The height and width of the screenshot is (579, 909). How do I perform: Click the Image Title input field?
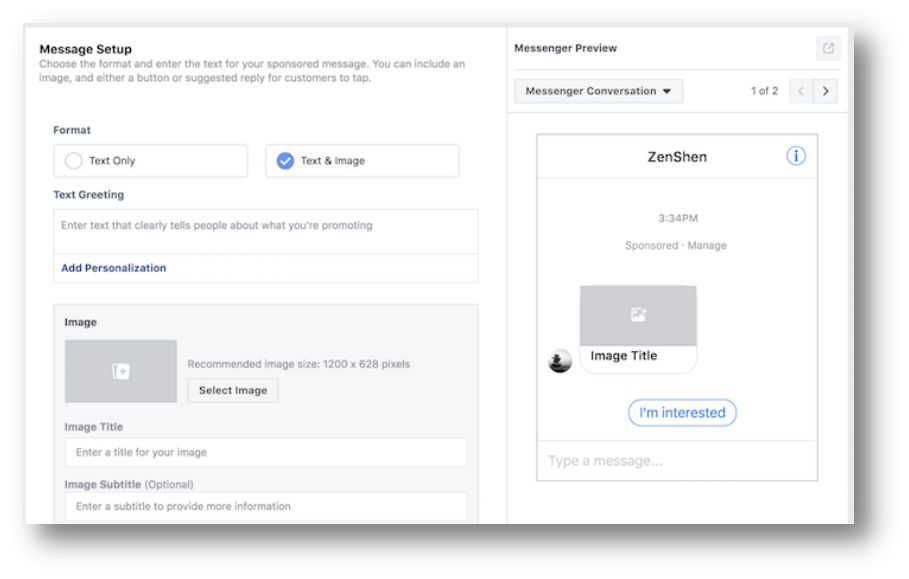[266, 452]
